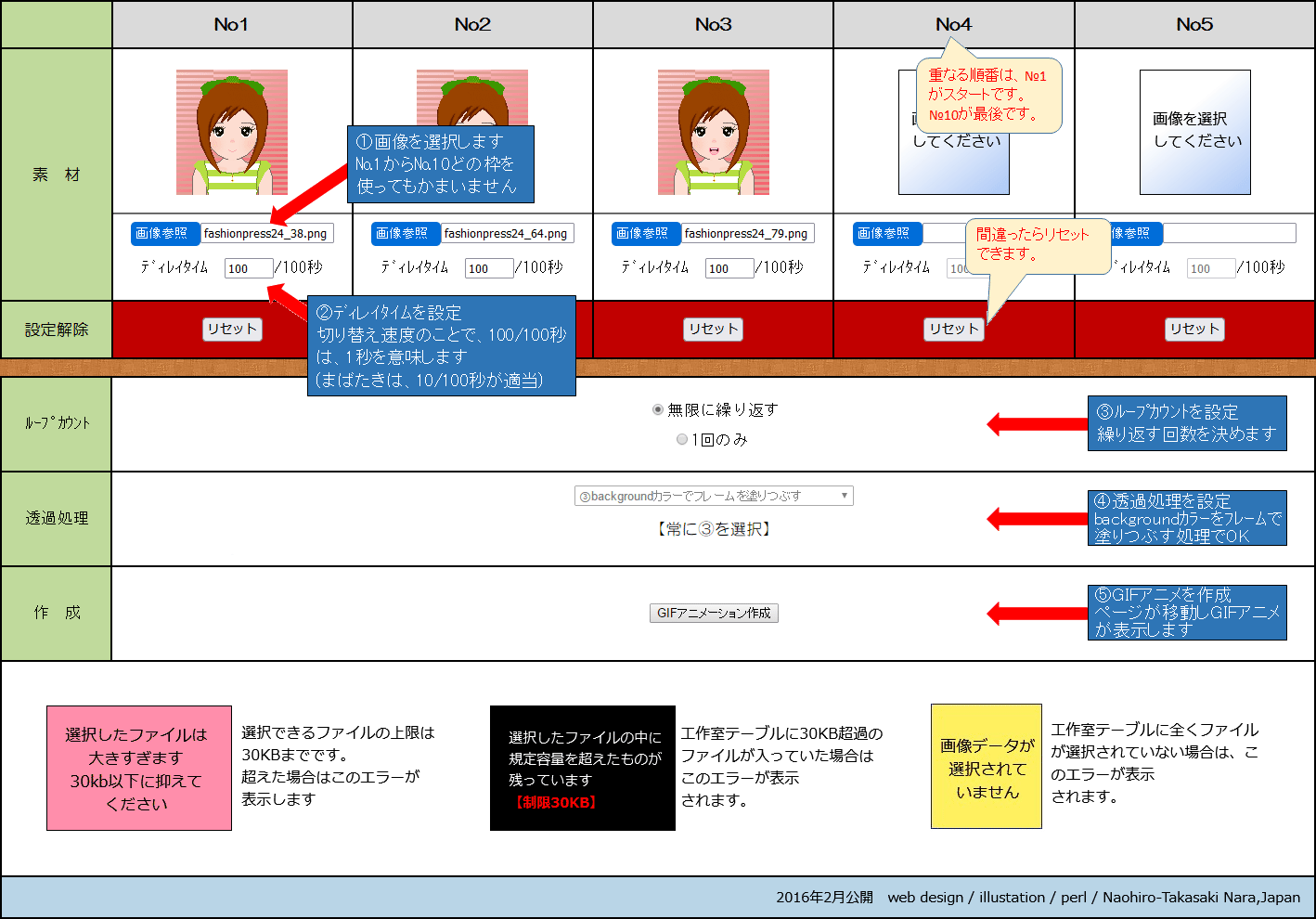This screenshot has height=919, width=1316.
Task: Click the GIFアニメーション作成 button
Action: point(713,613)
